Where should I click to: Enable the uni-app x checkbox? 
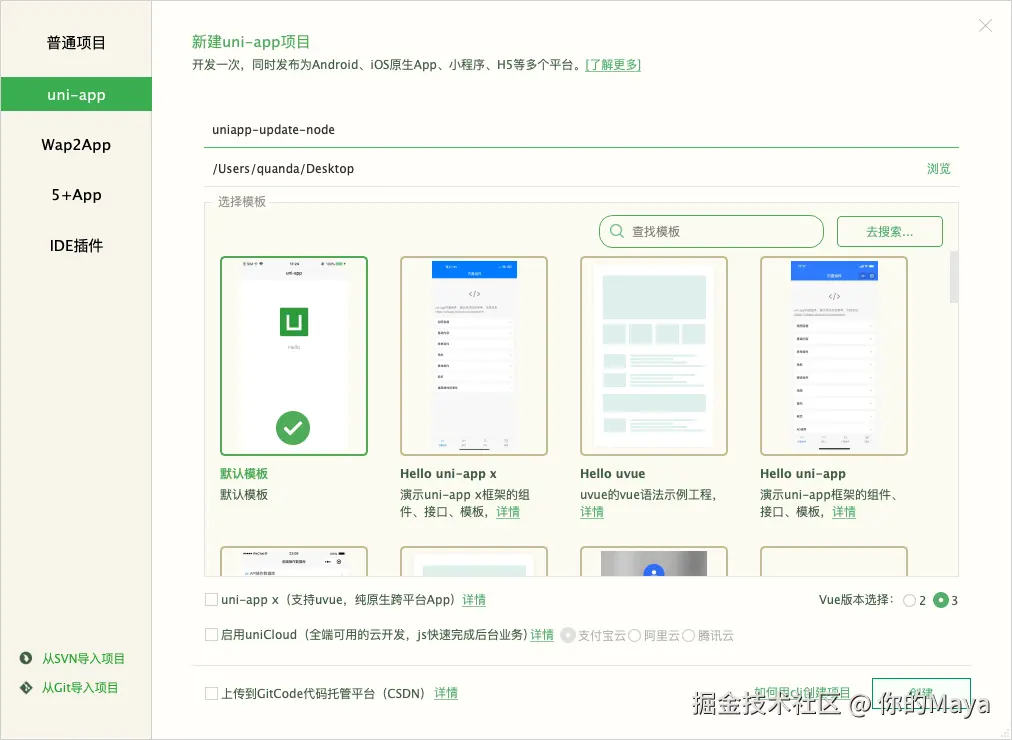[211, 599]
